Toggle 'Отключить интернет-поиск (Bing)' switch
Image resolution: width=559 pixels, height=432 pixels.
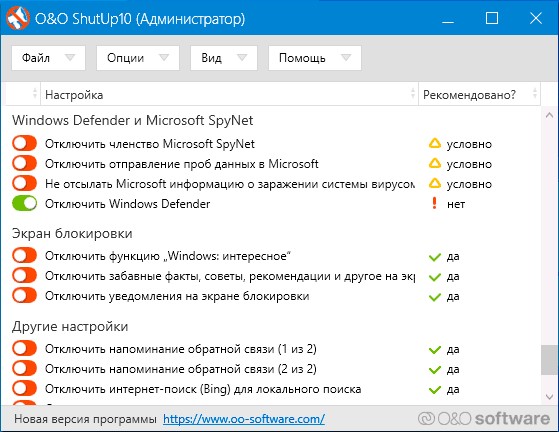pyautogui.click(x=25, y=389)
